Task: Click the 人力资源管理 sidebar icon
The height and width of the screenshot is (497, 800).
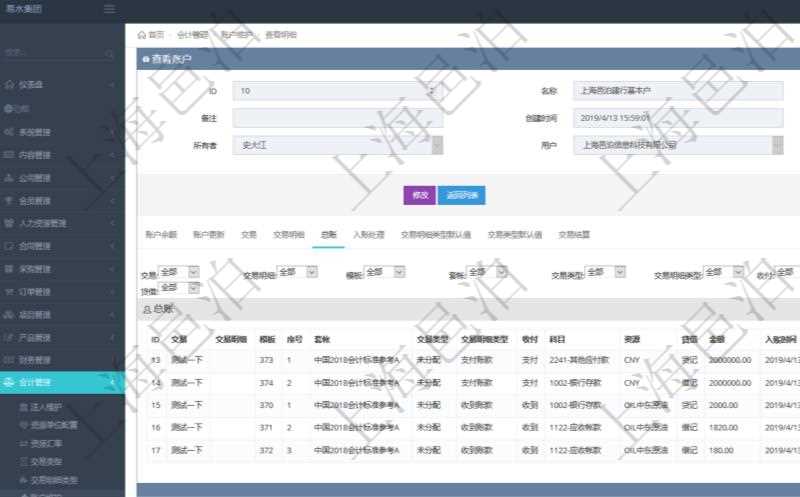Action: pyautogui.click(x=9, y=223)
